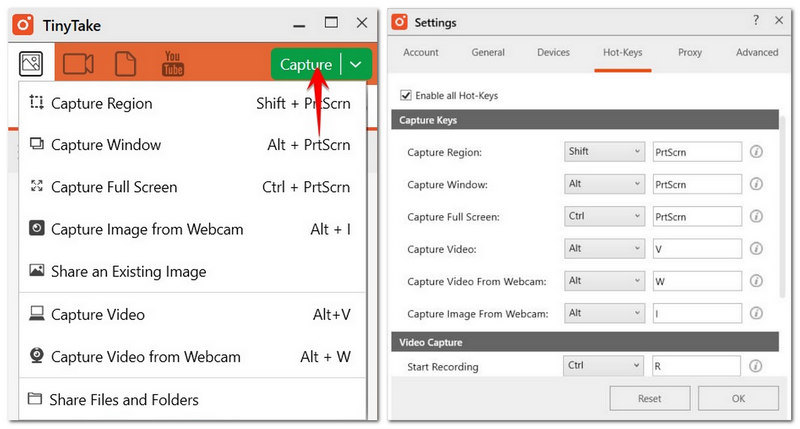The height and width of the screenshot is (429, 800).
Task: Click the file document icon
Action: [125, 64]
